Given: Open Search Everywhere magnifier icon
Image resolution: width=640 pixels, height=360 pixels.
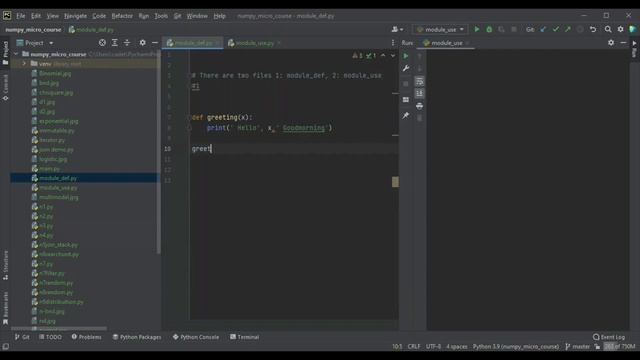Looking at the screenshot, I should click(x=608, y=29).
